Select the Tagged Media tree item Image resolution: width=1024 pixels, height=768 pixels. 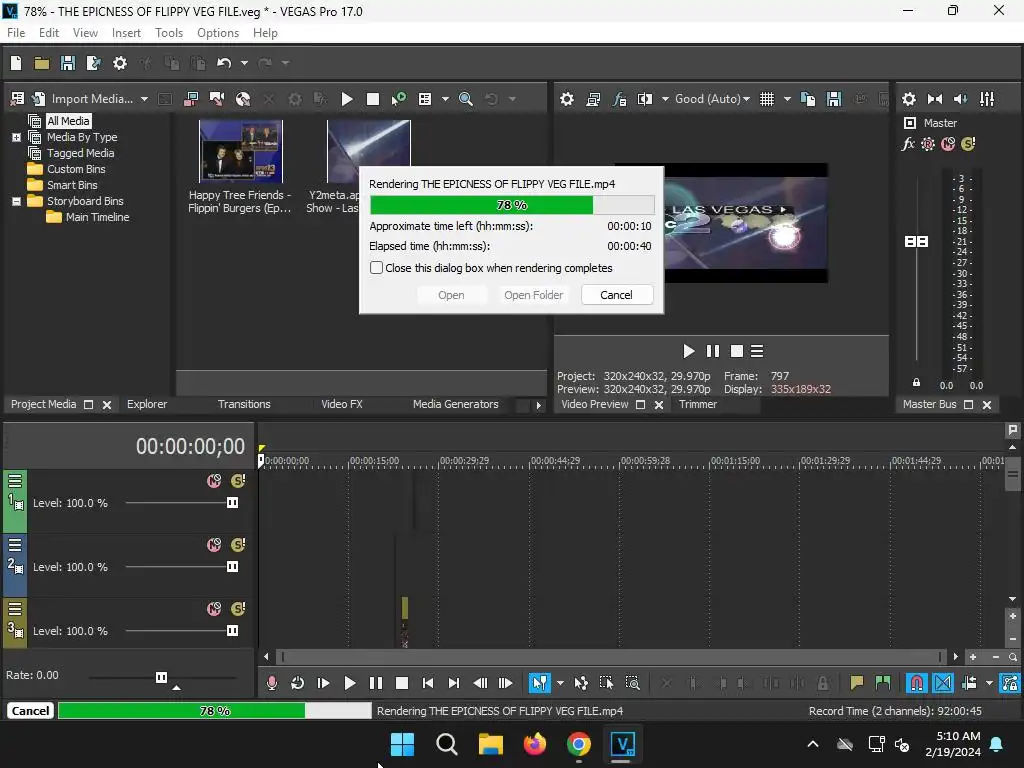pyautogui.click(x=80, y=153)
